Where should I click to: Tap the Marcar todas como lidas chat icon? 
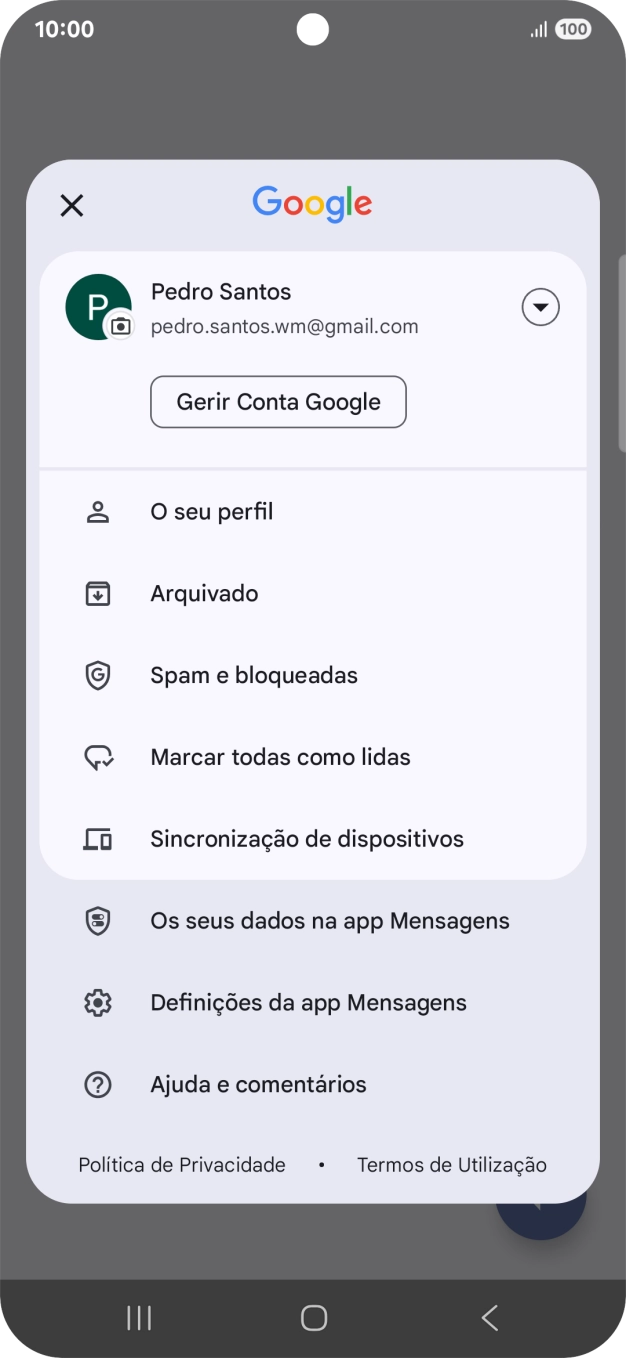click(x=97, y=756)
